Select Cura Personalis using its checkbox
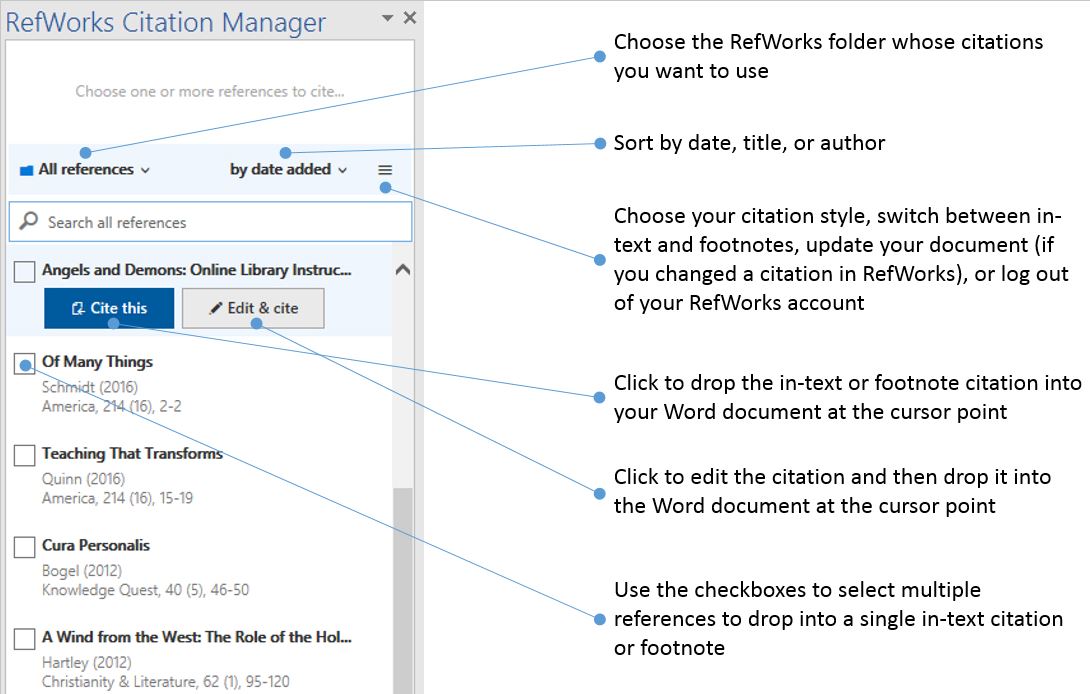1090x694 pixels. pyautogui.click(x=22, y=547)
